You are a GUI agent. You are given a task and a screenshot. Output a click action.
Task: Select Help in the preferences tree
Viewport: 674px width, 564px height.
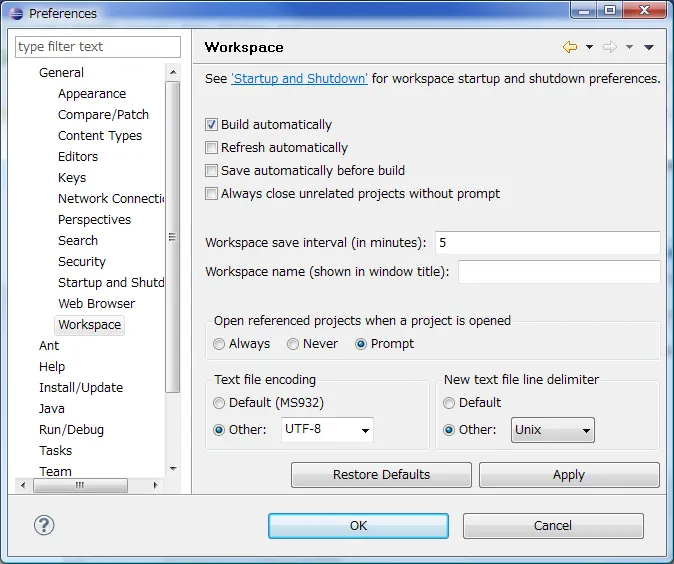tap(52, 367)
